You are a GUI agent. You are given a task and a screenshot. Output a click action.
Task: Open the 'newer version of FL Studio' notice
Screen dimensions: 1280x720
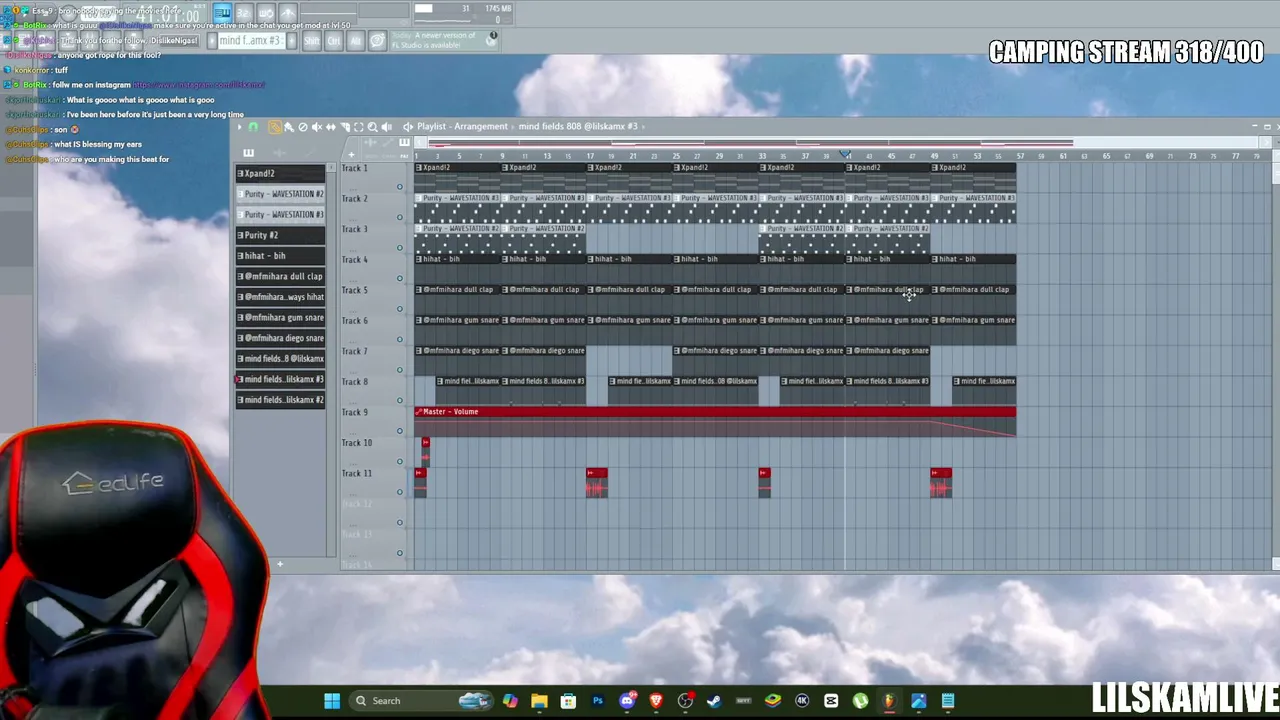443,40
